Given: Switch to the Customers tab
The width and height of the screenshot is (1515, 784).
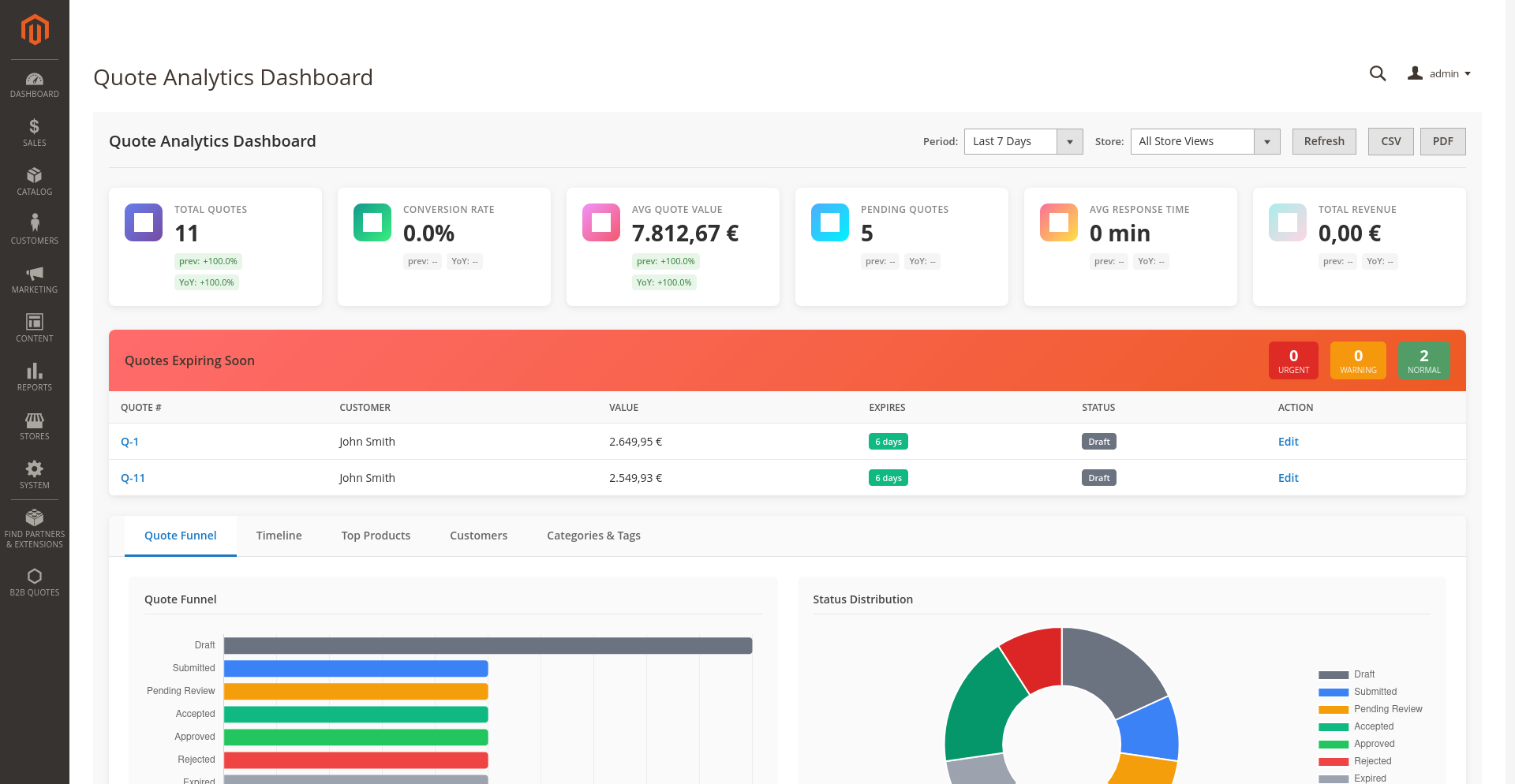Looking at the screenshot, I should [478, 536].
